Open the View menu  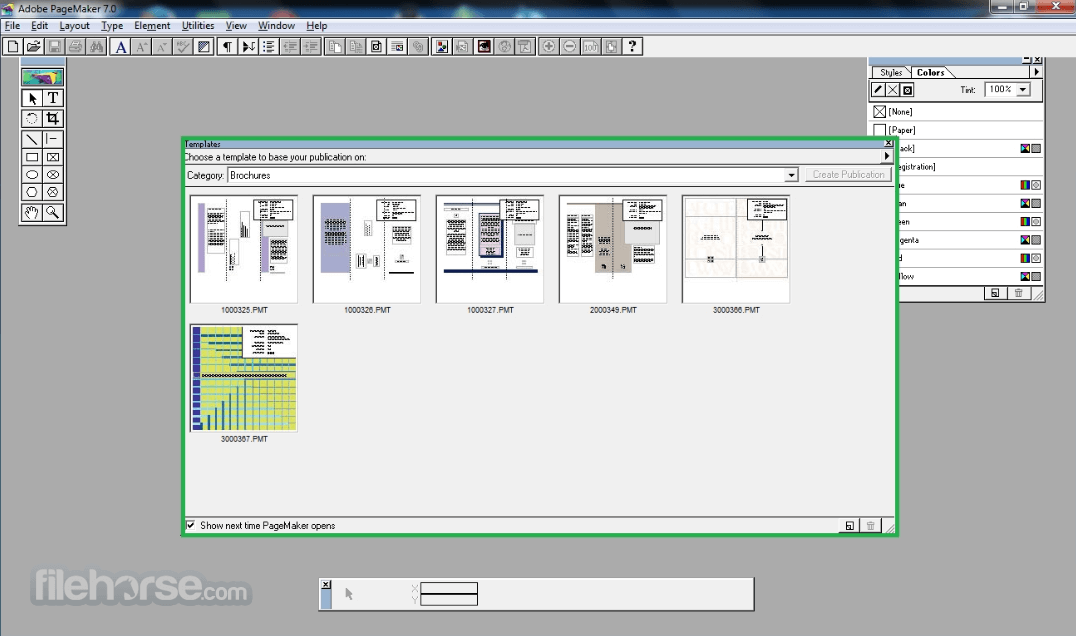pyautogui.click(x=236, y=25)
